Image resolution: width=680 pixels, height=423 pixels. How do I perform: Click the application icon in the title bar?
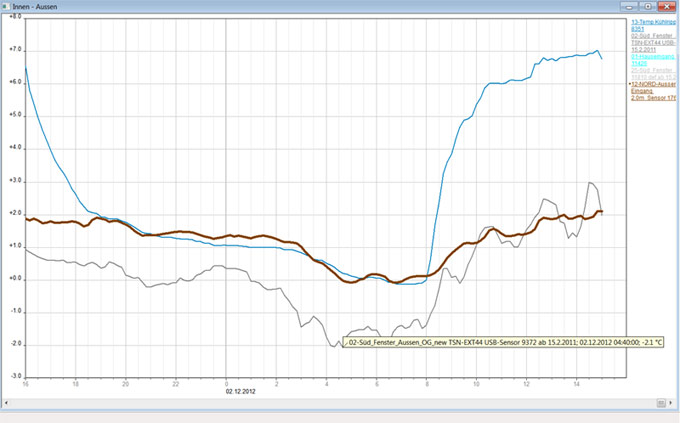[x=7, y=7]
